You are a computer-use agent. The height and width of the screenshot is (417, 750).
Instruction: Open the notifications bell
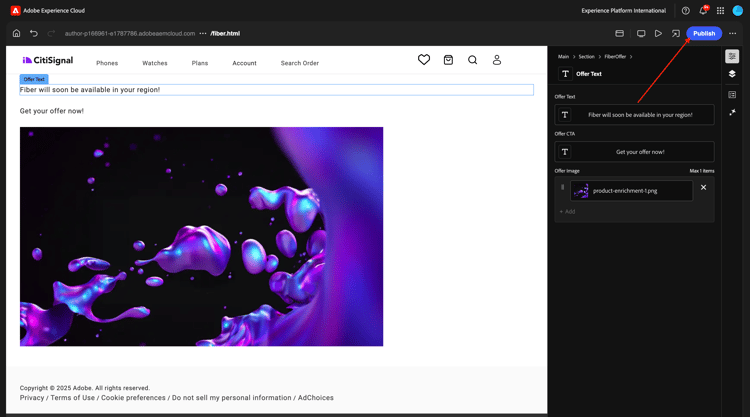(x=703, y=11)
